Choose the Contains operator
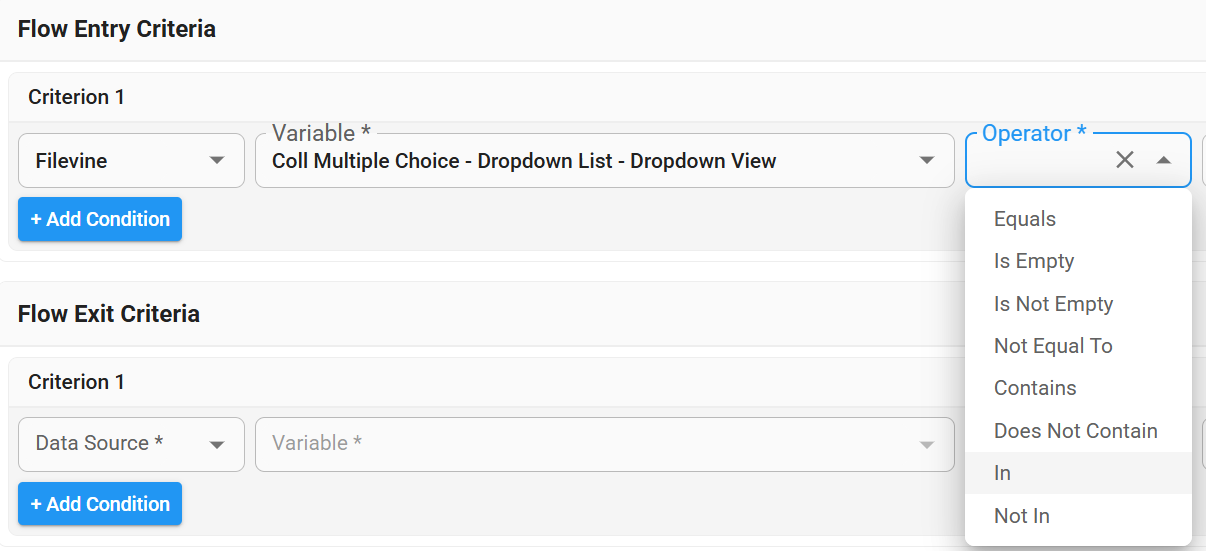The height and width of the screenshot is (551, 1206). point(1035,388)
